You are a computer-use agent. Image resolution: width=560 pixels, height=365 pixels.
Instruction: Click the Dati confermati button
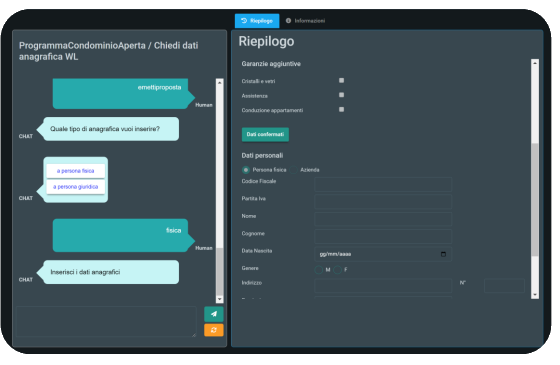[265, 135]
